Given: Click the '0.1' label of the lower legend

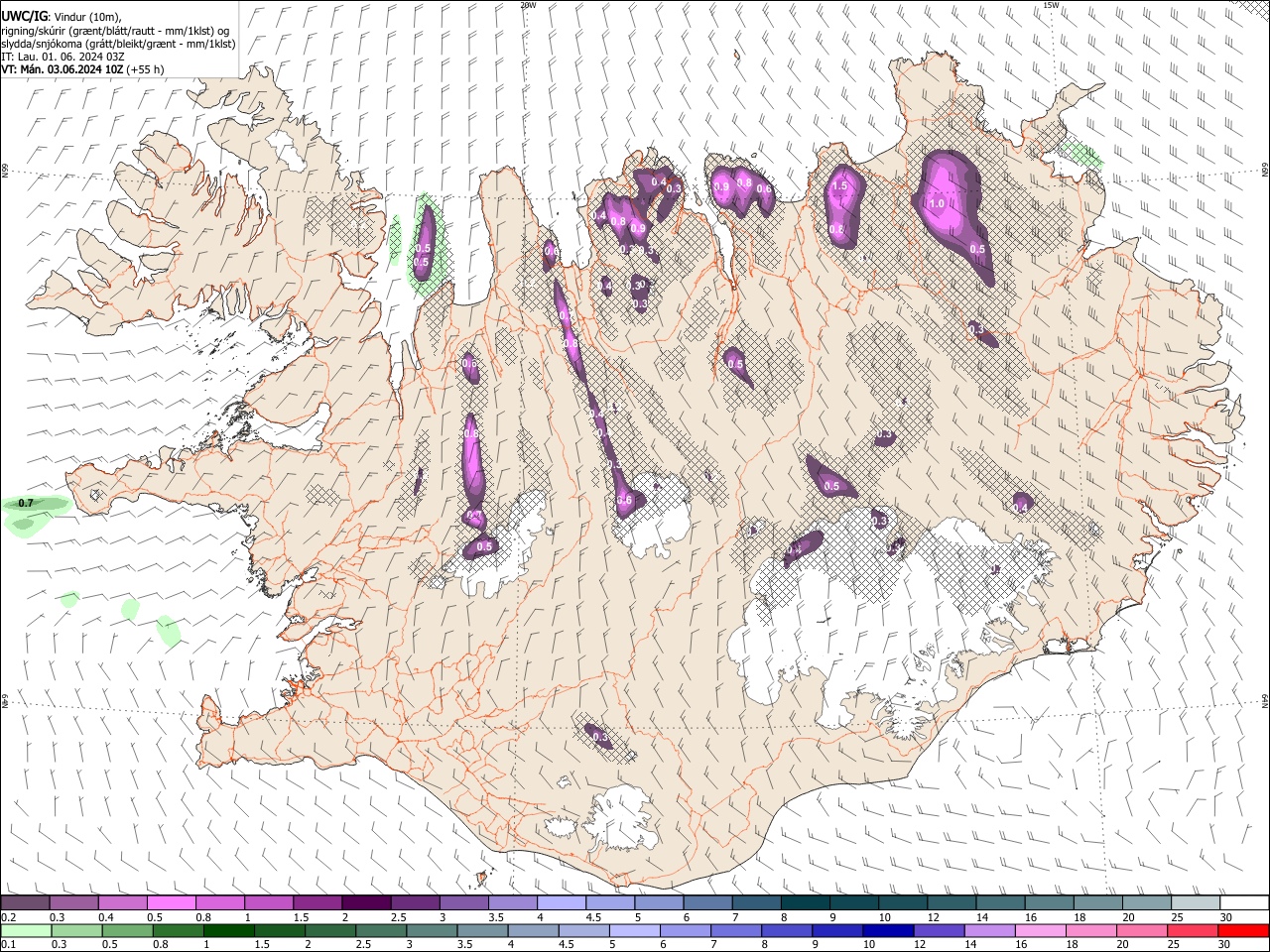Looking at the screenshot, I should click(x=8, y=944).
